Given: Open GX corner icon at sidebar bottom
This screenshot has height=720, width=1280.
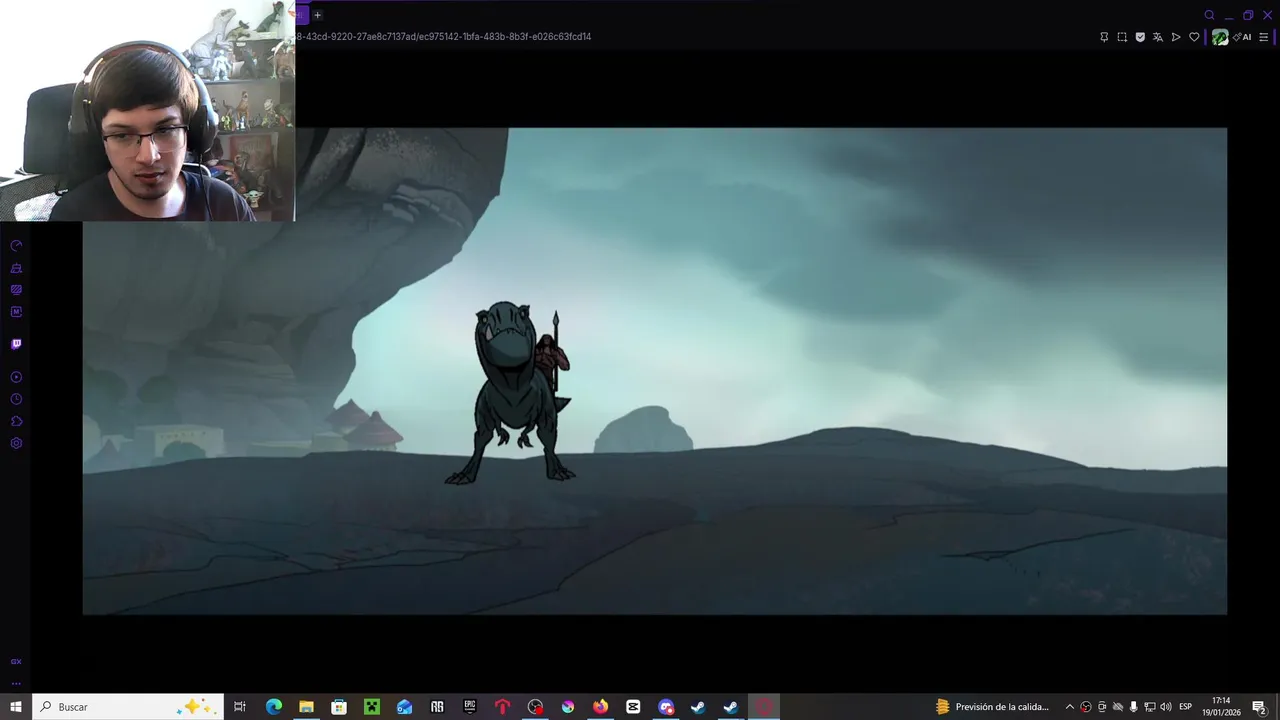Looking at the screenshot, I should (16, 661).
